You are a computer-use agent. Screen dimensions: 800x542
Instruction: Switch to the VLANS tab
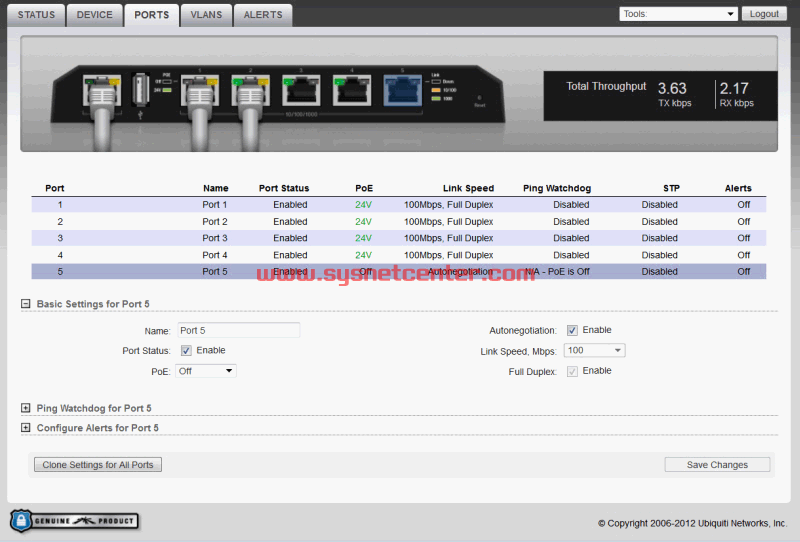point(207,15)
